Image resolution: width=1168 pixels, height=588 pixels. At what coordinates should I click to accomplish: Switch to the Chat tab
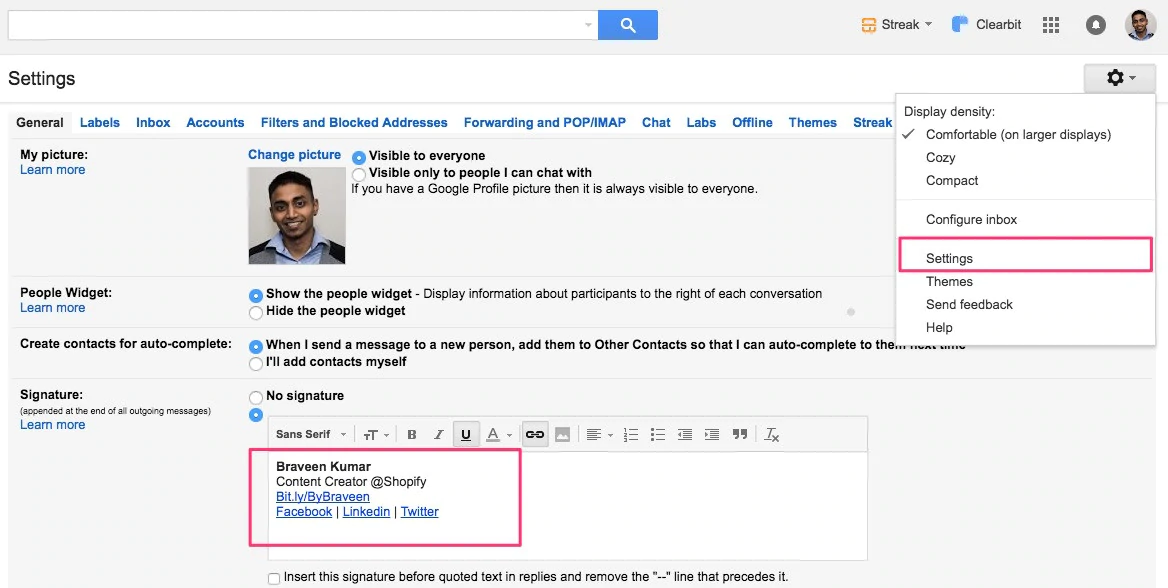click(x=656, y=122)
